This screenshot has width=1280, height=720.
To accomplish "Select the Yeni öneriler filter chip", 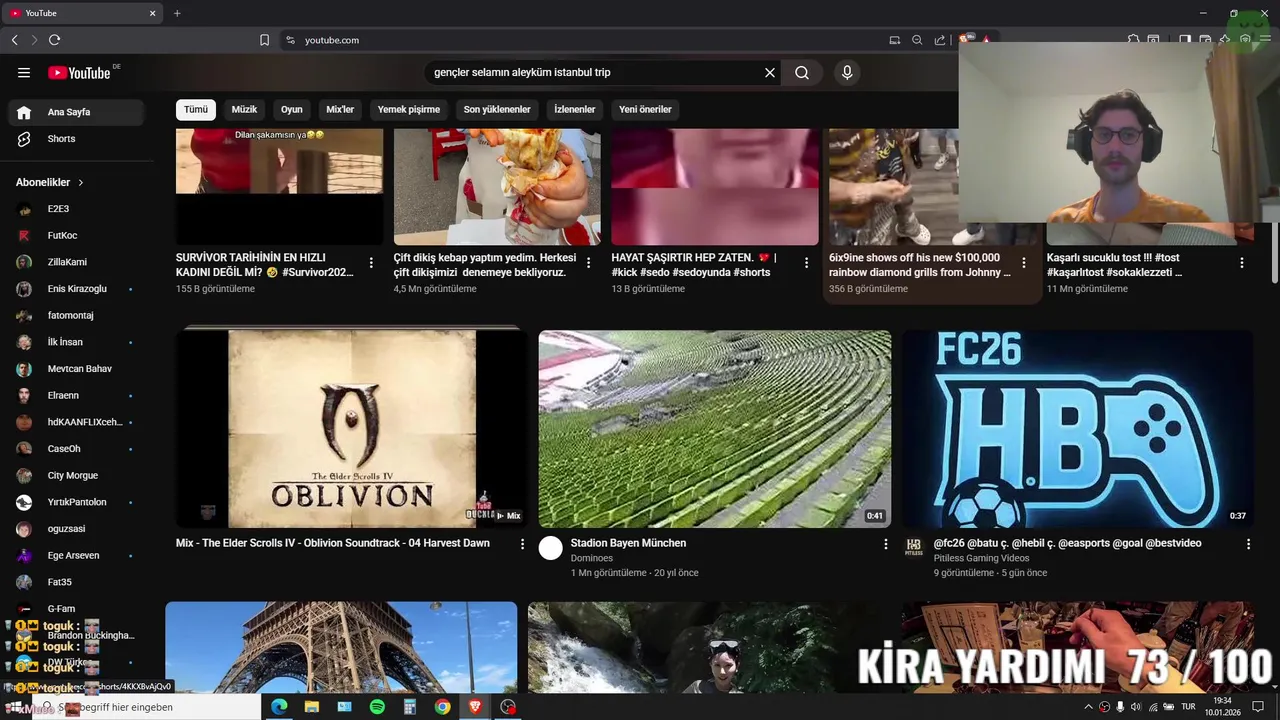I will (x=645, y=109).
